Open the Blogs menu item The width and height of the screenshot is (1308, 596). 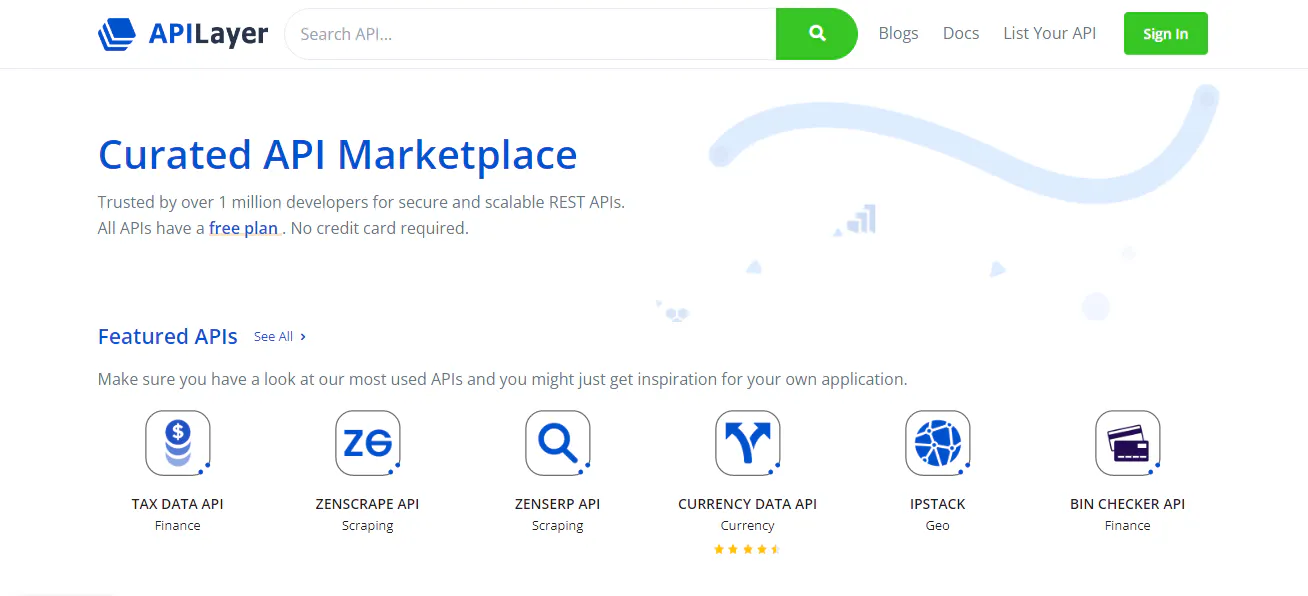(x=898, y=33)
